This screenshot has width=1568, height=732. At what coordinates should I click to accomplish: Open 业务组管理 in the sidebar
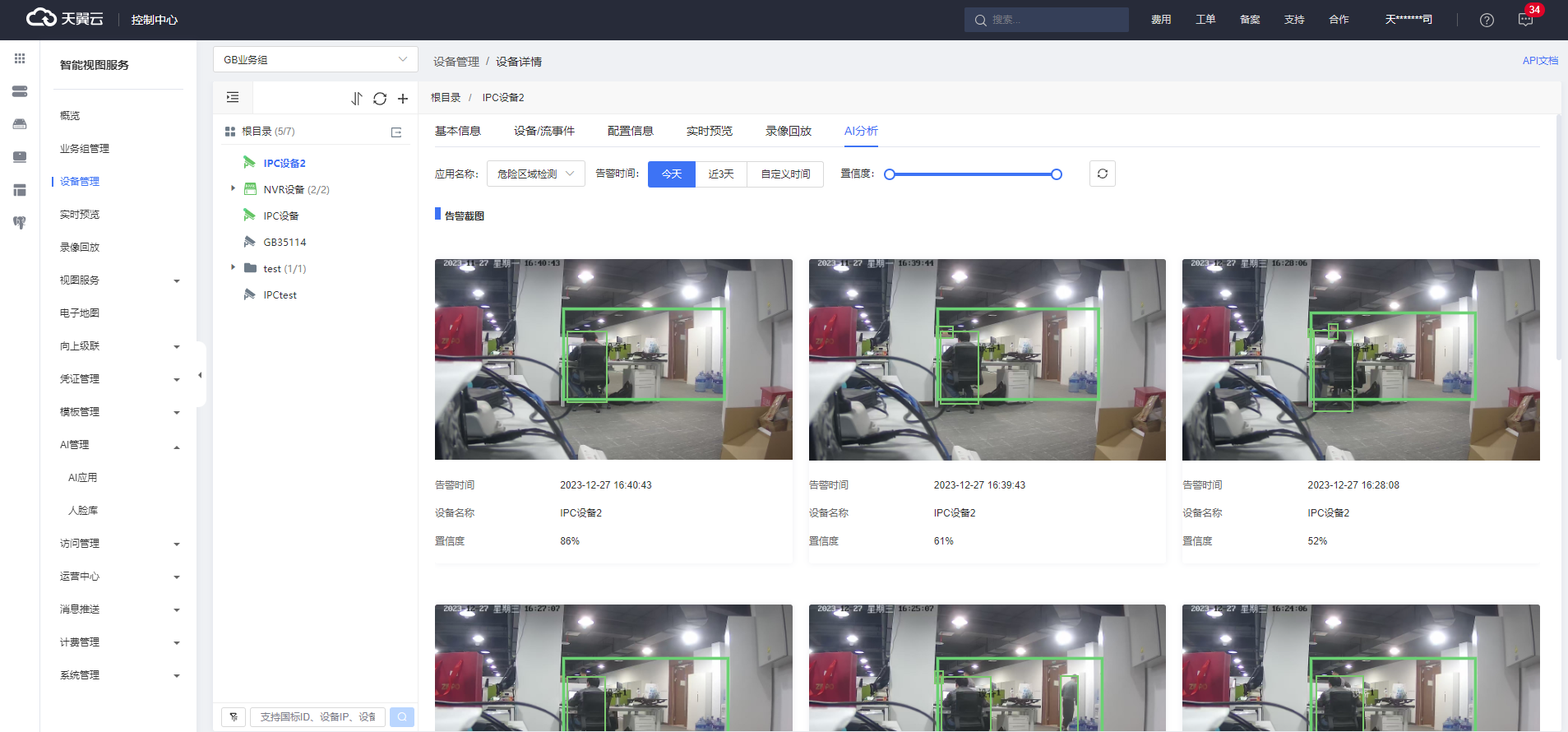pyautogui.click(x=85, y=149)
